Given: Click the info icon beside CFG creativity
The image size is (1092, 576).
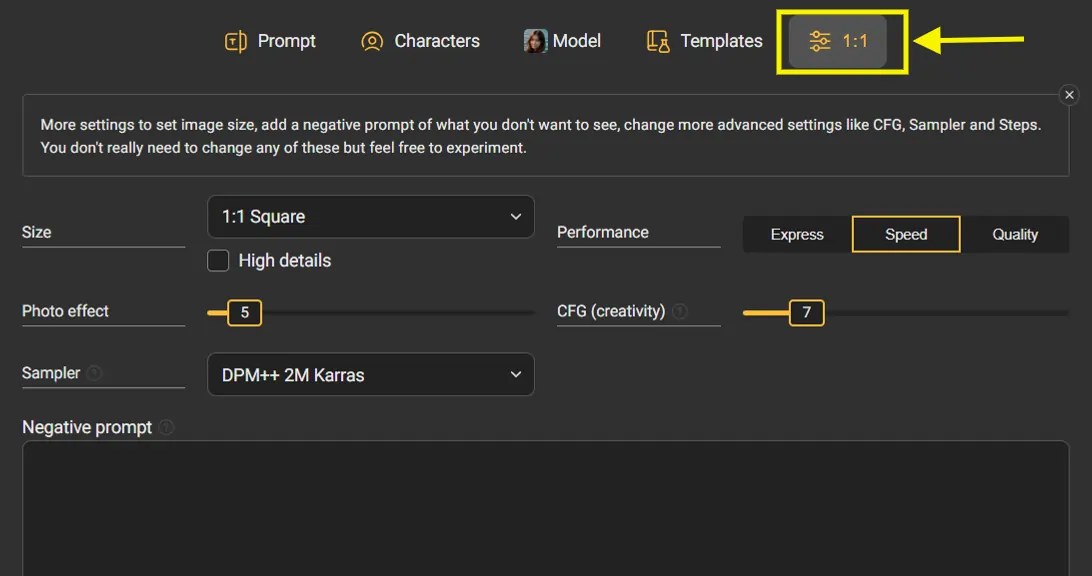Looking at the screenshot, I should click(681, 311).
